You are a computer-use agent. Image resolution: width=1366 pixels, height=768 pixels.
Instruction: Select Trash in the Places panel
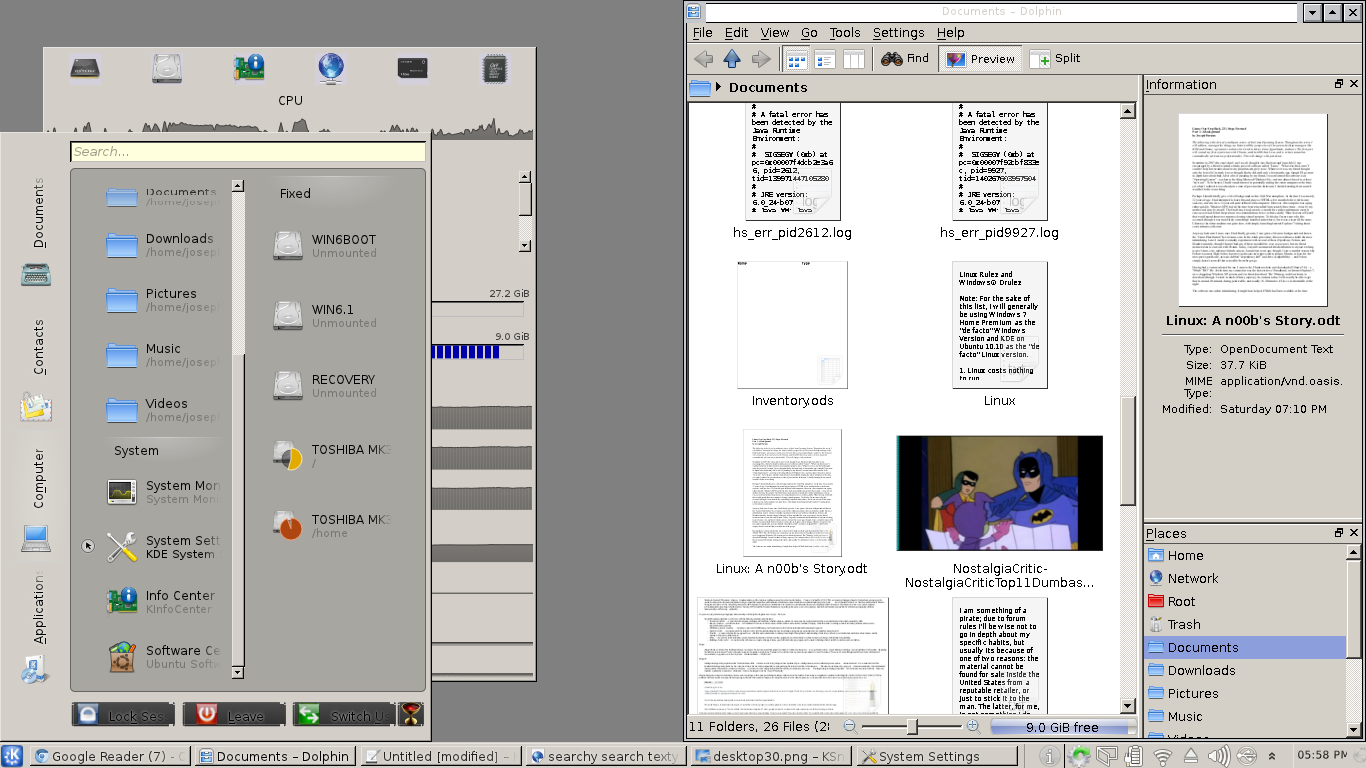click(1183, 624)
